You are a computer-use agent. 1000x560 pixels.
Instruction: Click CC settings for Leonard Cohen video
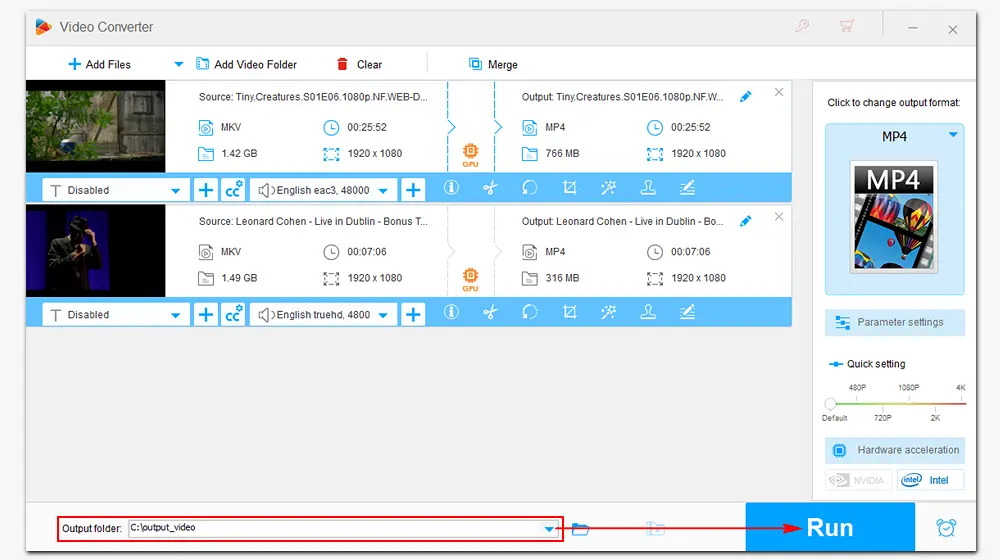(233, 314)
